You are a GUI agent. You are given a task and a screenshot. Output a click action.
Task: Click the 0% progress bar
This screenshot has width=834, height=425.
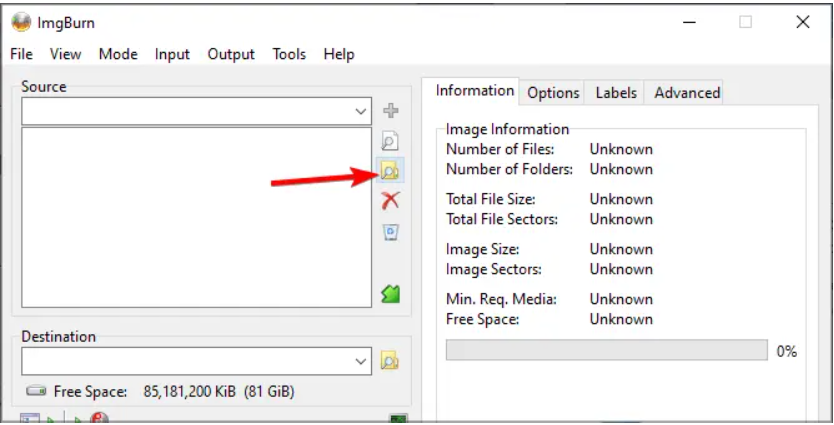606,351
